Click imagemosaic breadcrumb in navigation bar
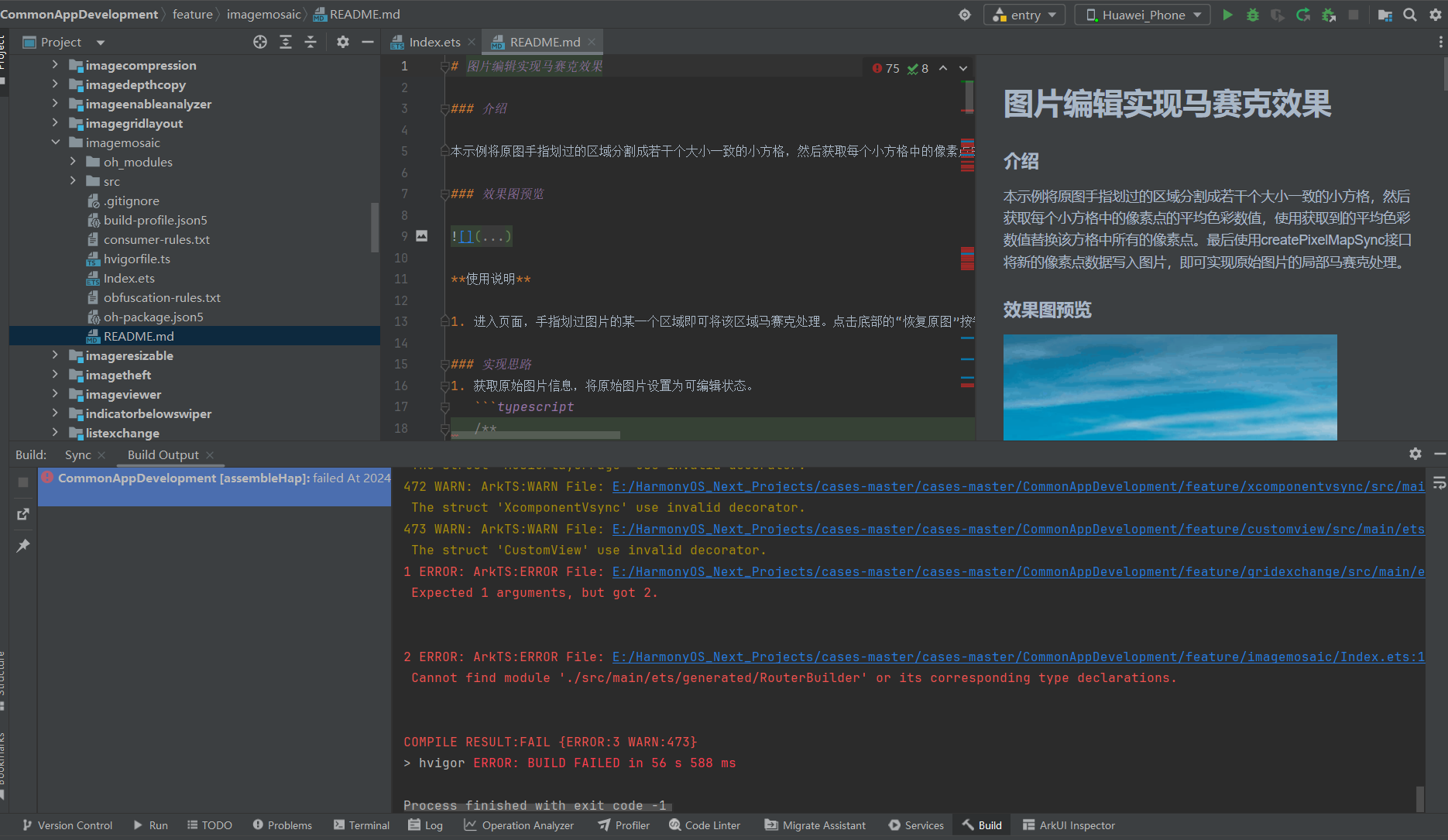1448x840 pixels. (263, 15)
